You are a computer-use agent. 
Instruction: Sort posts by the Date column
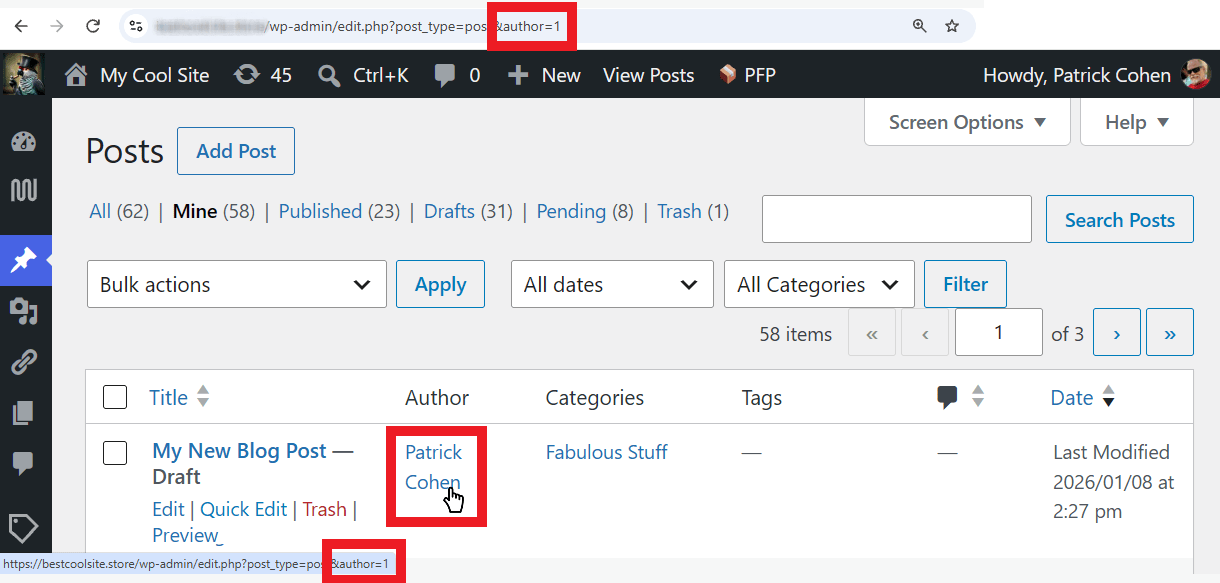coord(1082,397)
